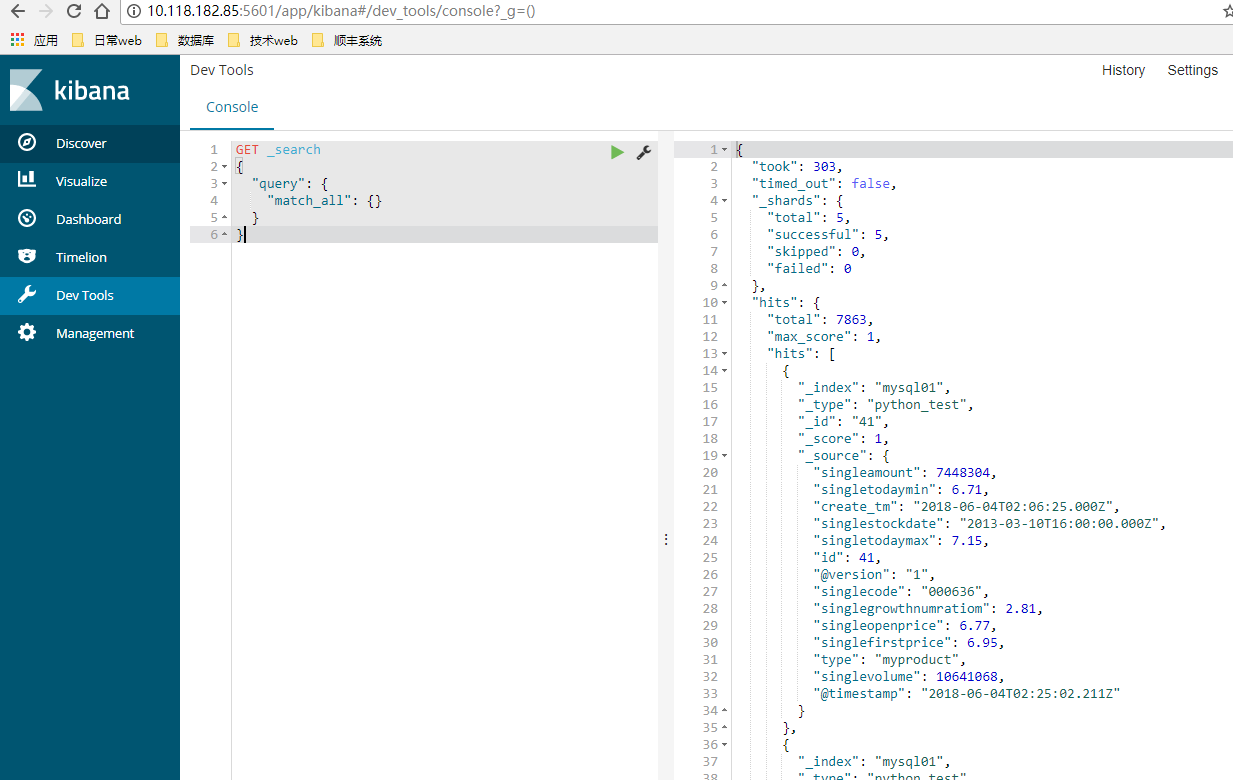Click "singletodaymin": 6.71 line

point(901,489)
